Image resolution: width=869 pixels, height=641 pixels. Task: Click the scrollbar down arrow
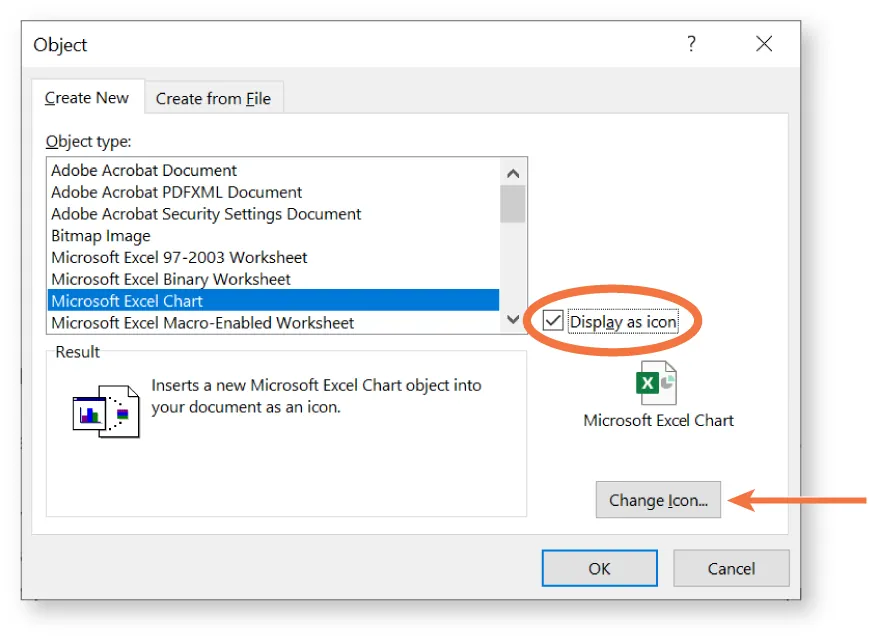512,321
